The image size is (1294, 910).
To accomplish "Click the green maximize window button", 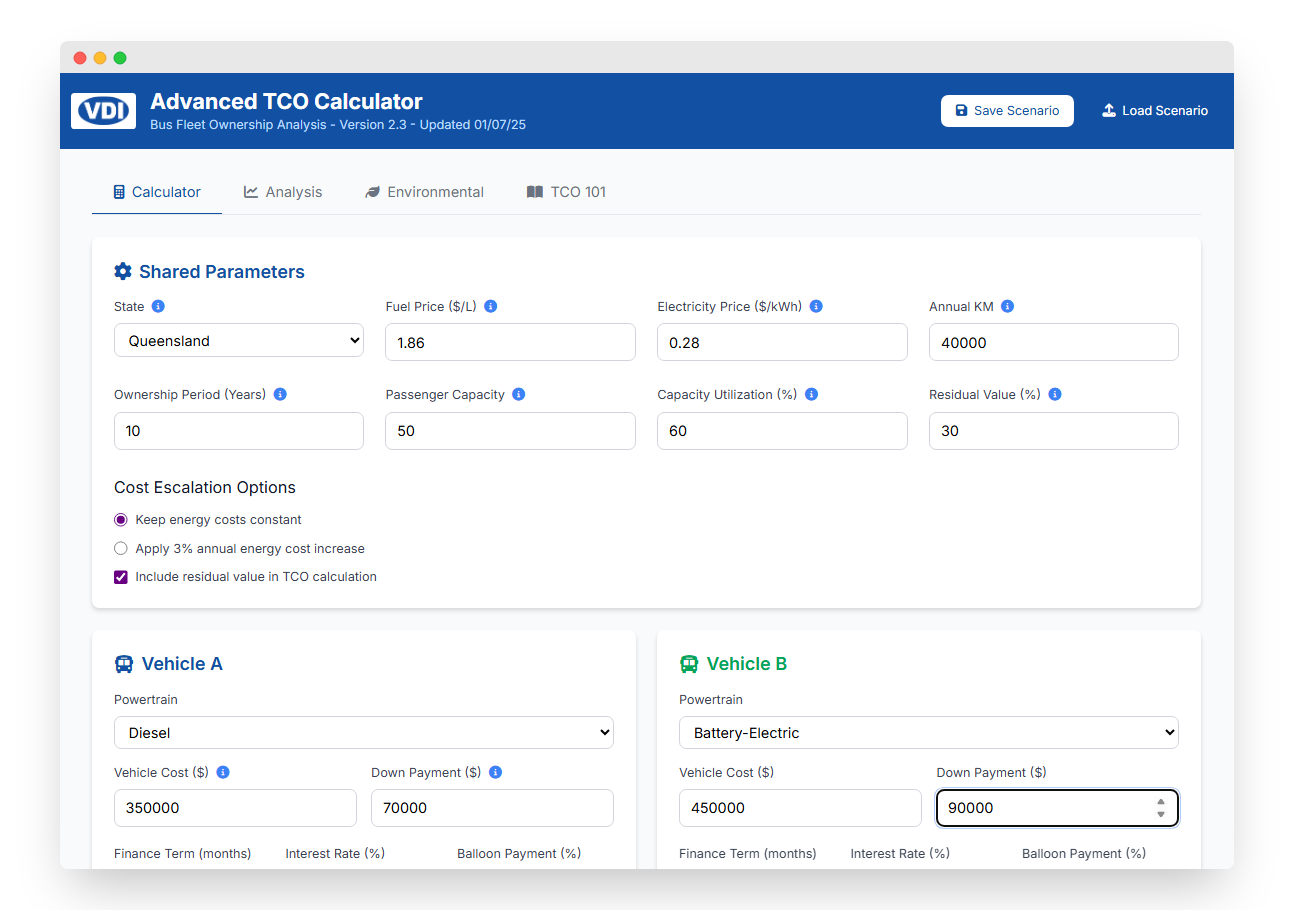I will (120, 58).
